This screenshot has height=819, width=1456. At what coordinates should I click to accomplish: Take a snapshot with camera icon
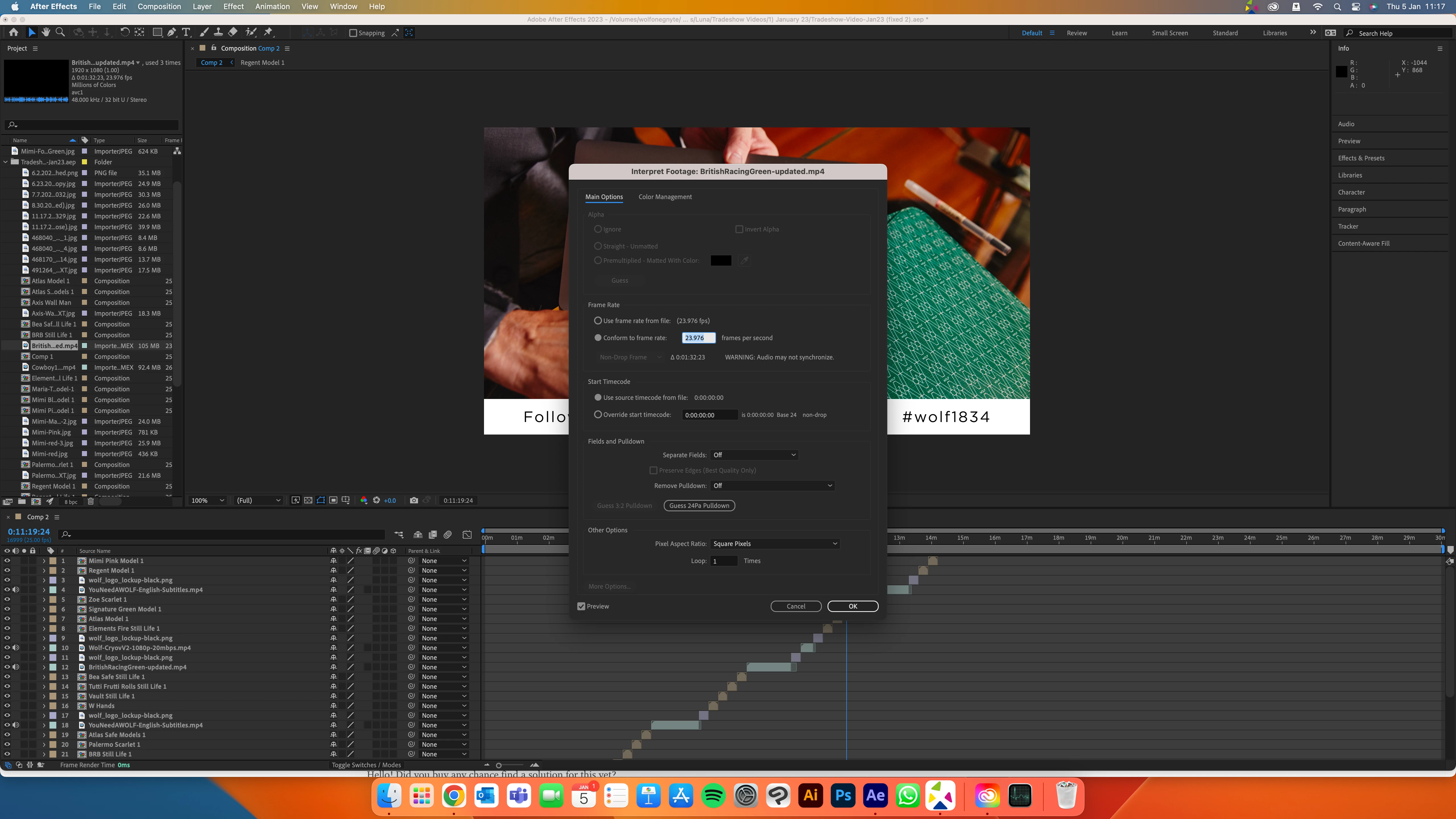(414, 500)
